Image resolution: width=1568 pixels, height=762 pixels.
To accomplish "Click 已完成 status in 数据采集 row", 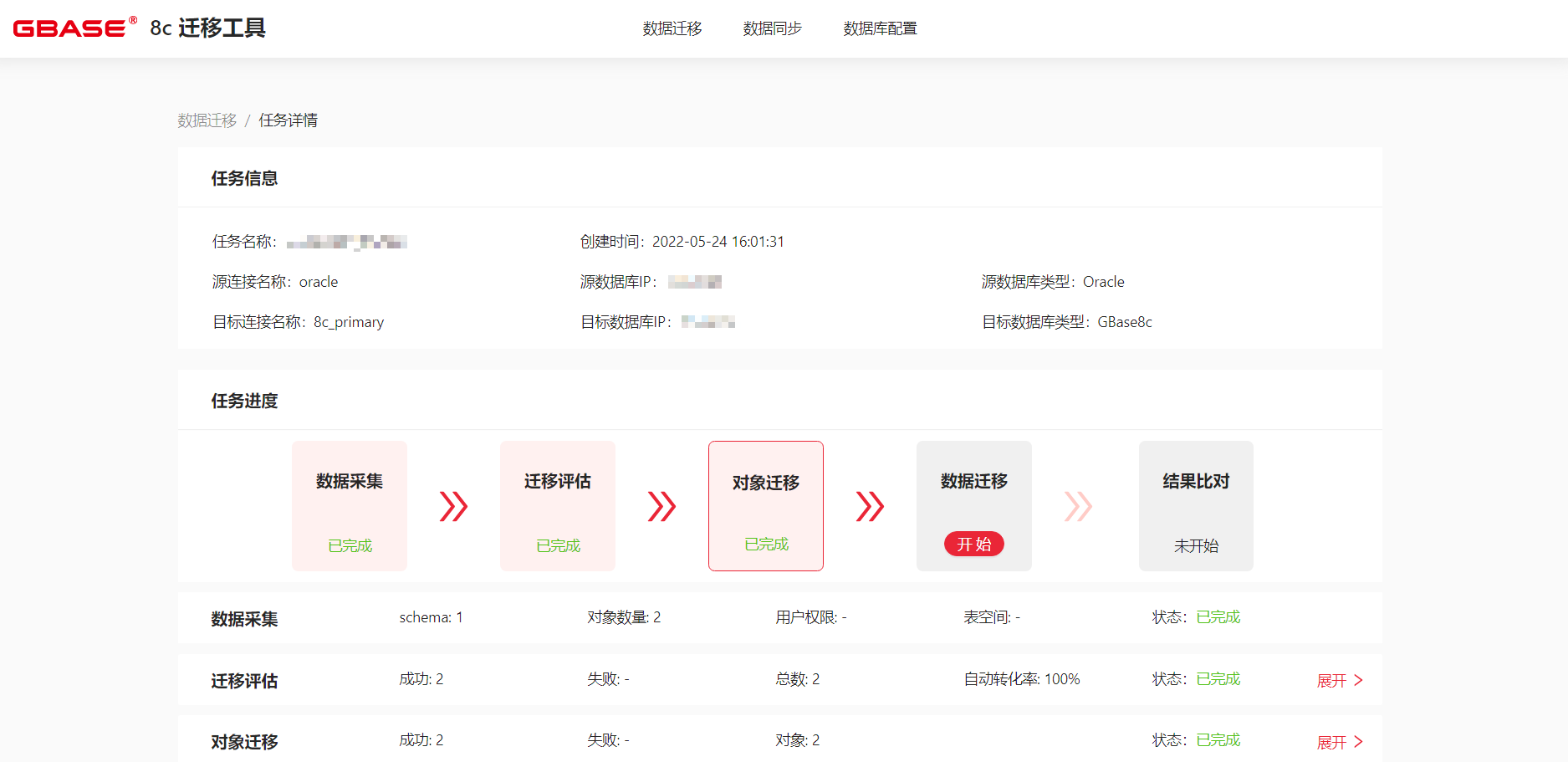I will pos(1218,617).
